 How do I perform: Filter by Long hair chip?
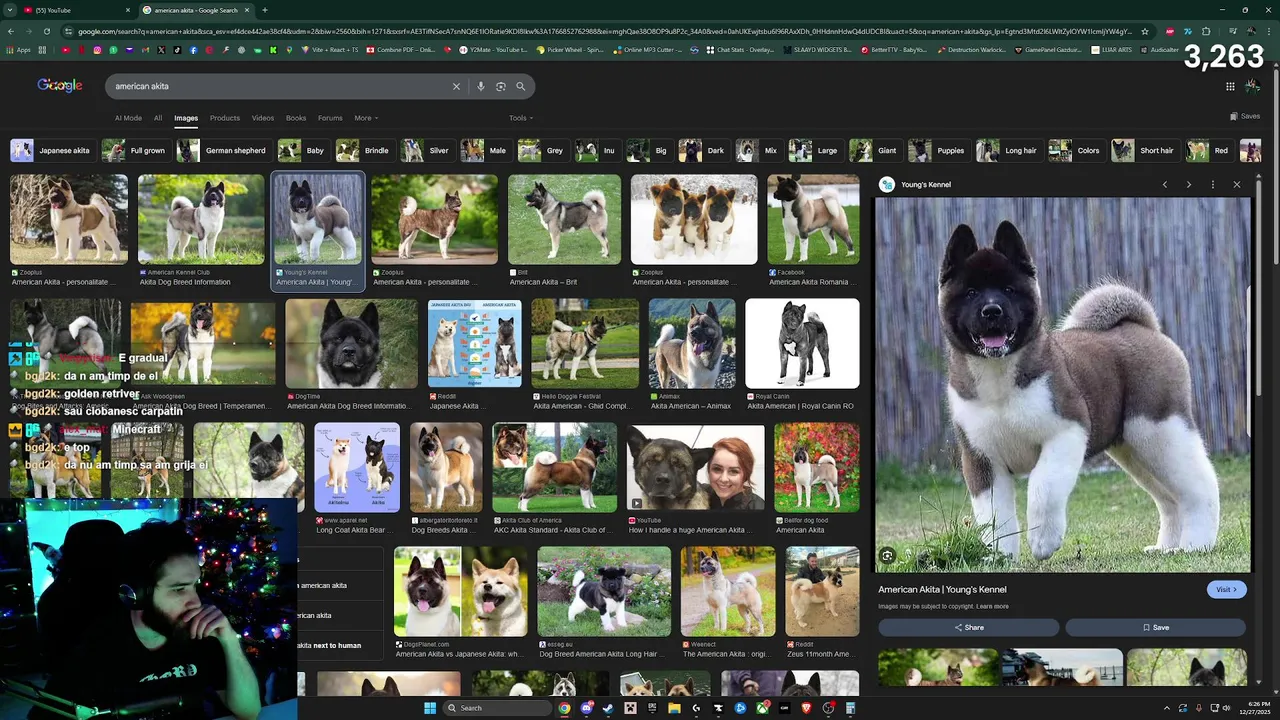click(x=1008, y=151)
